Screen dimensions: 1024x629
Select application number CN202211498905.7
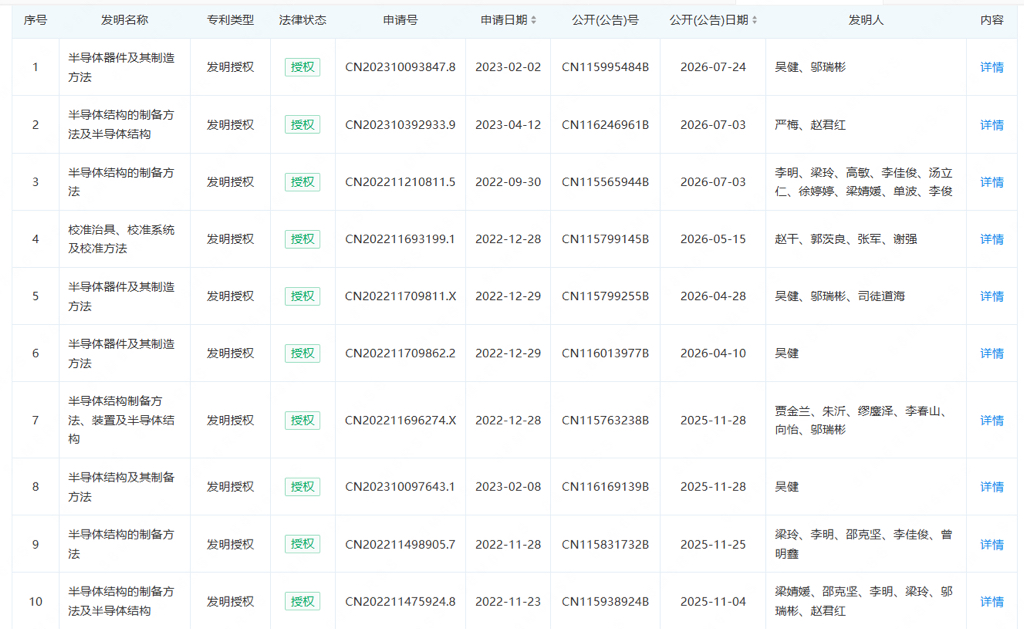pyautogui.click(x=400, y=545)
